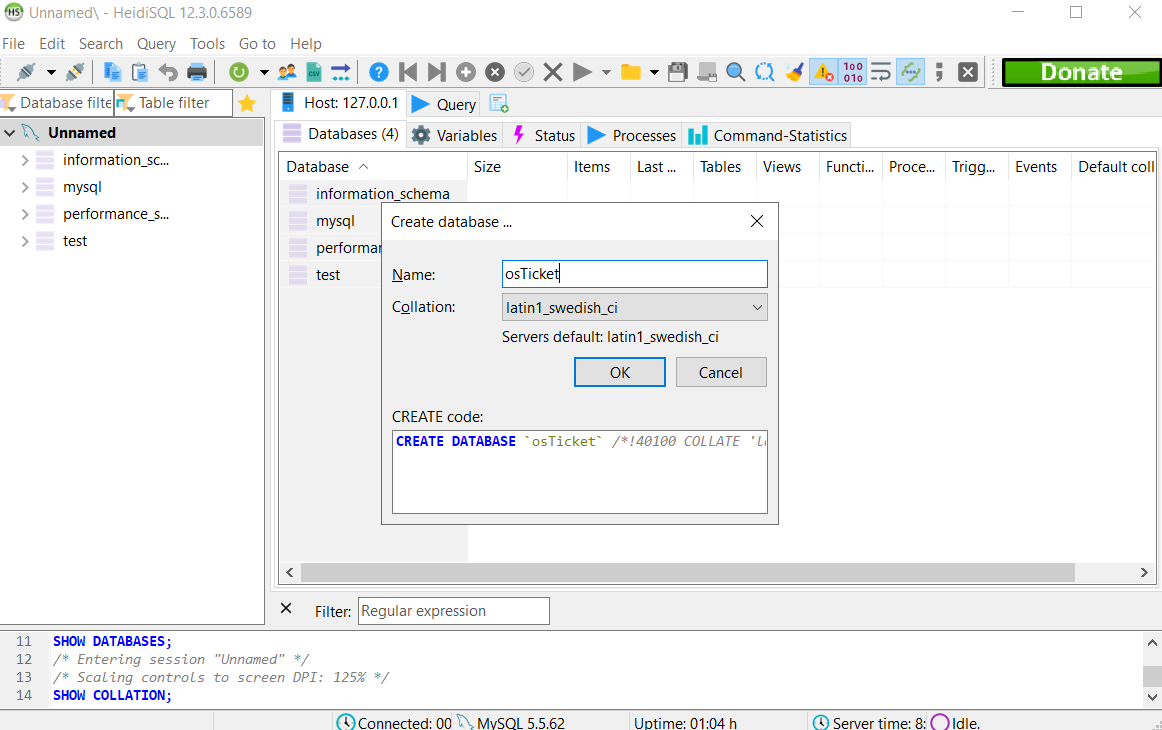Click the Paste clipboard icon
Screen dimensions: 1162x730
click(x=140, y=72)
